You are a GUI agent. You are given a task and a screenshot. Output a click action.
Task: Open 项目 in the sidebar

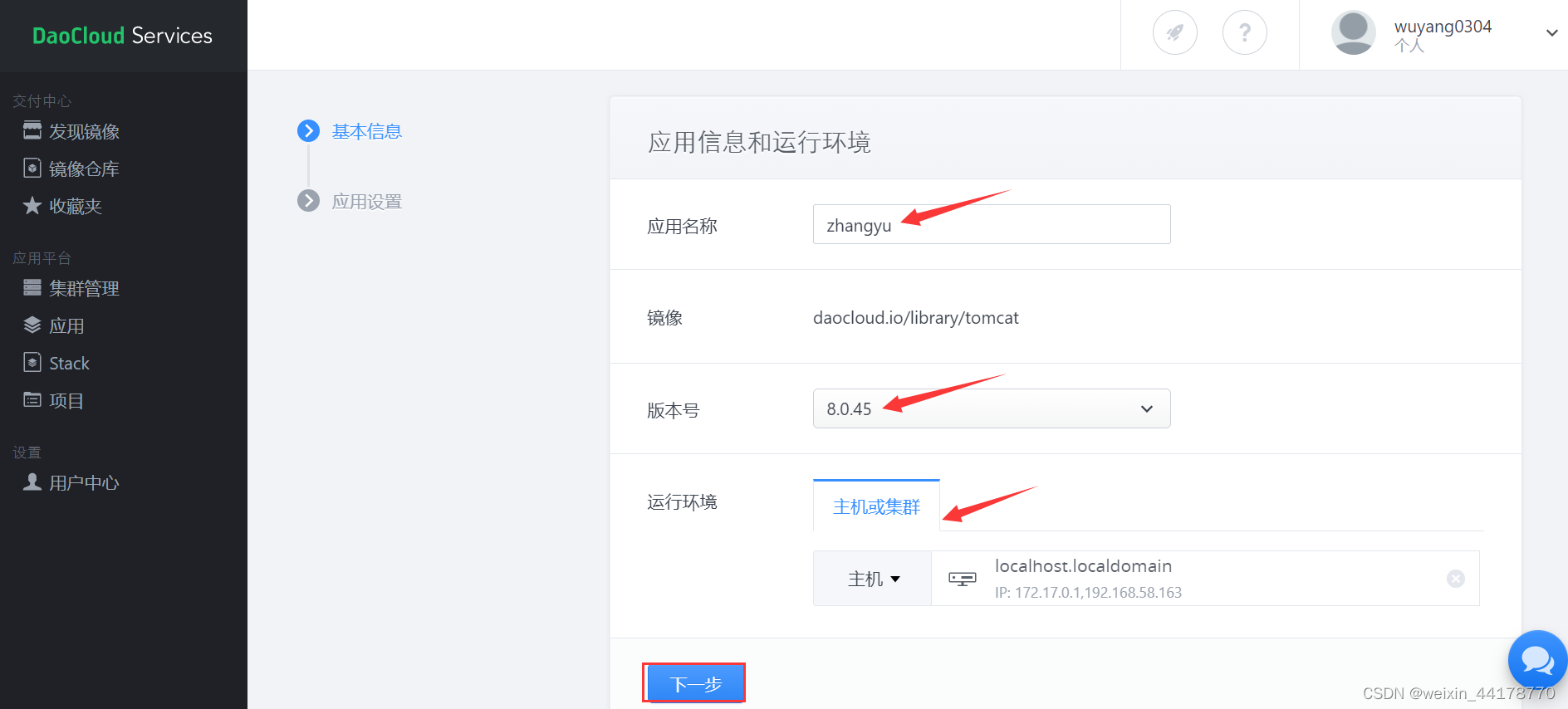point(66,400)
